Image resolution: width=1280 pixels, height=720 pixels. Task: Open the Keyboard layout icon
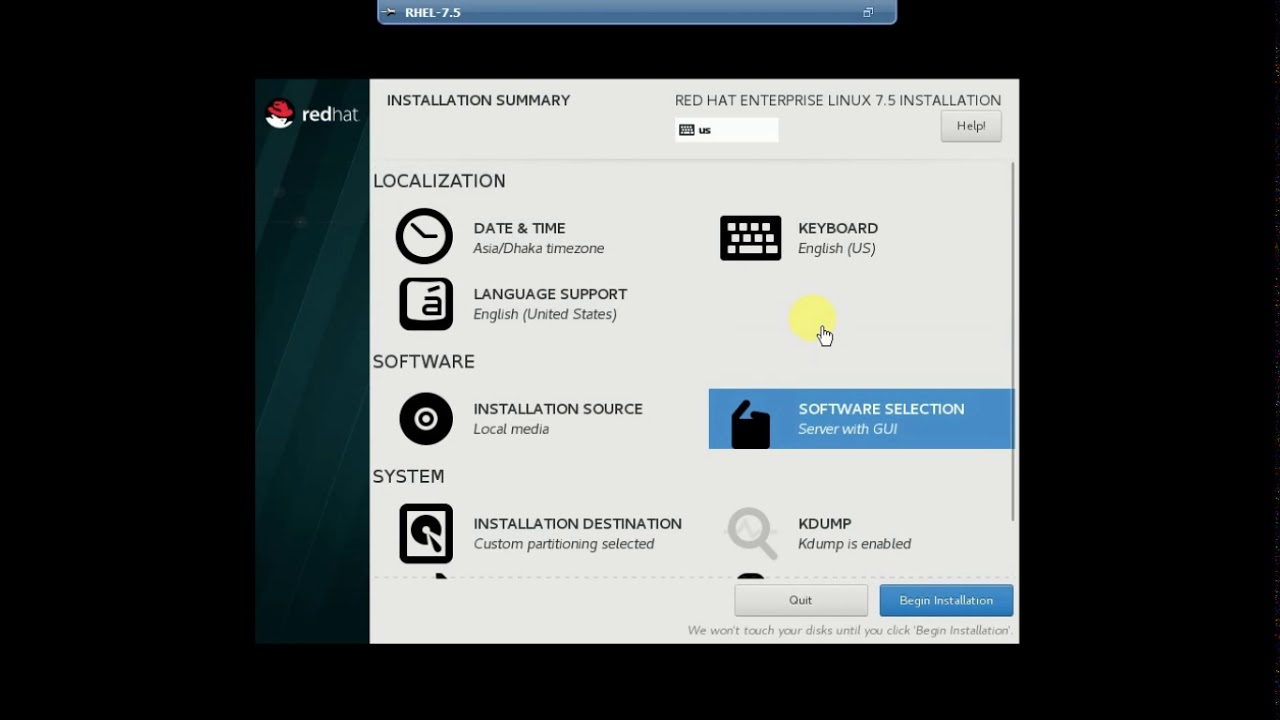tap(750, 238)
